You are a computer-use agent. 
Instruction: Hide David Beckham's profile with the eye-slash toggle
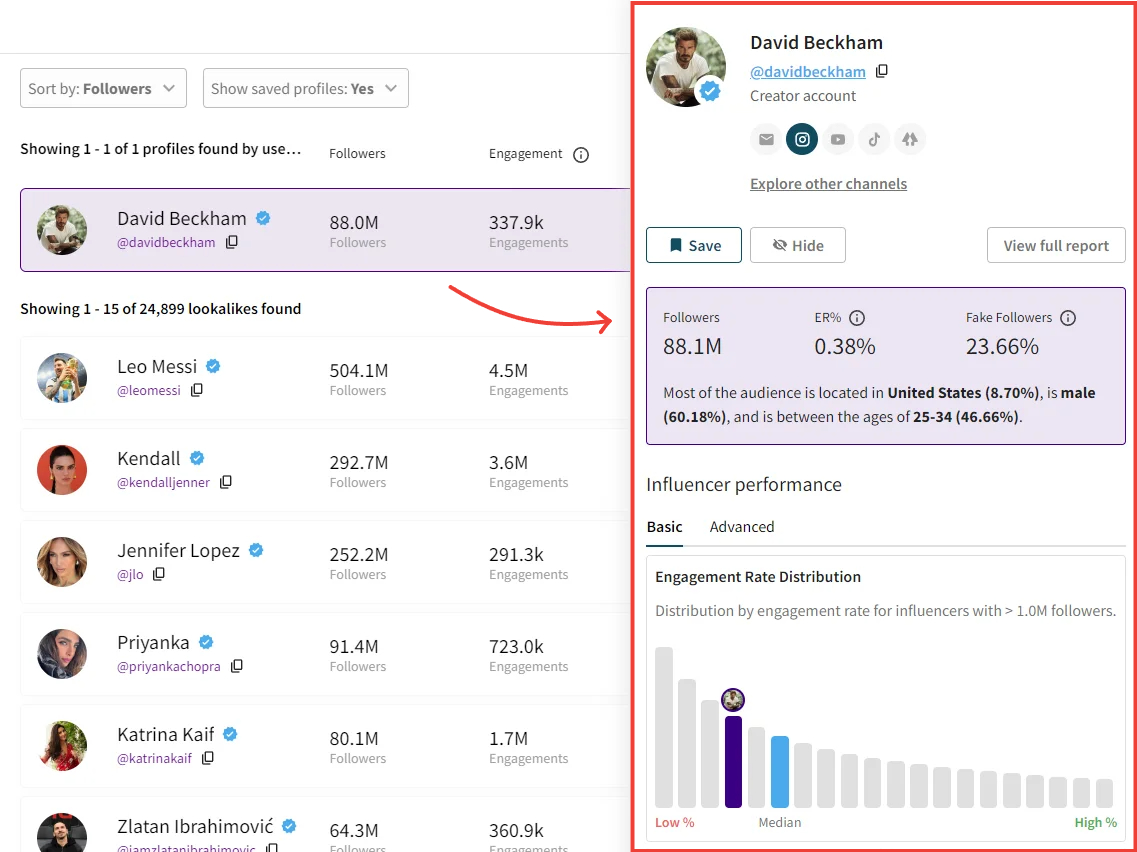click(797, 245)
